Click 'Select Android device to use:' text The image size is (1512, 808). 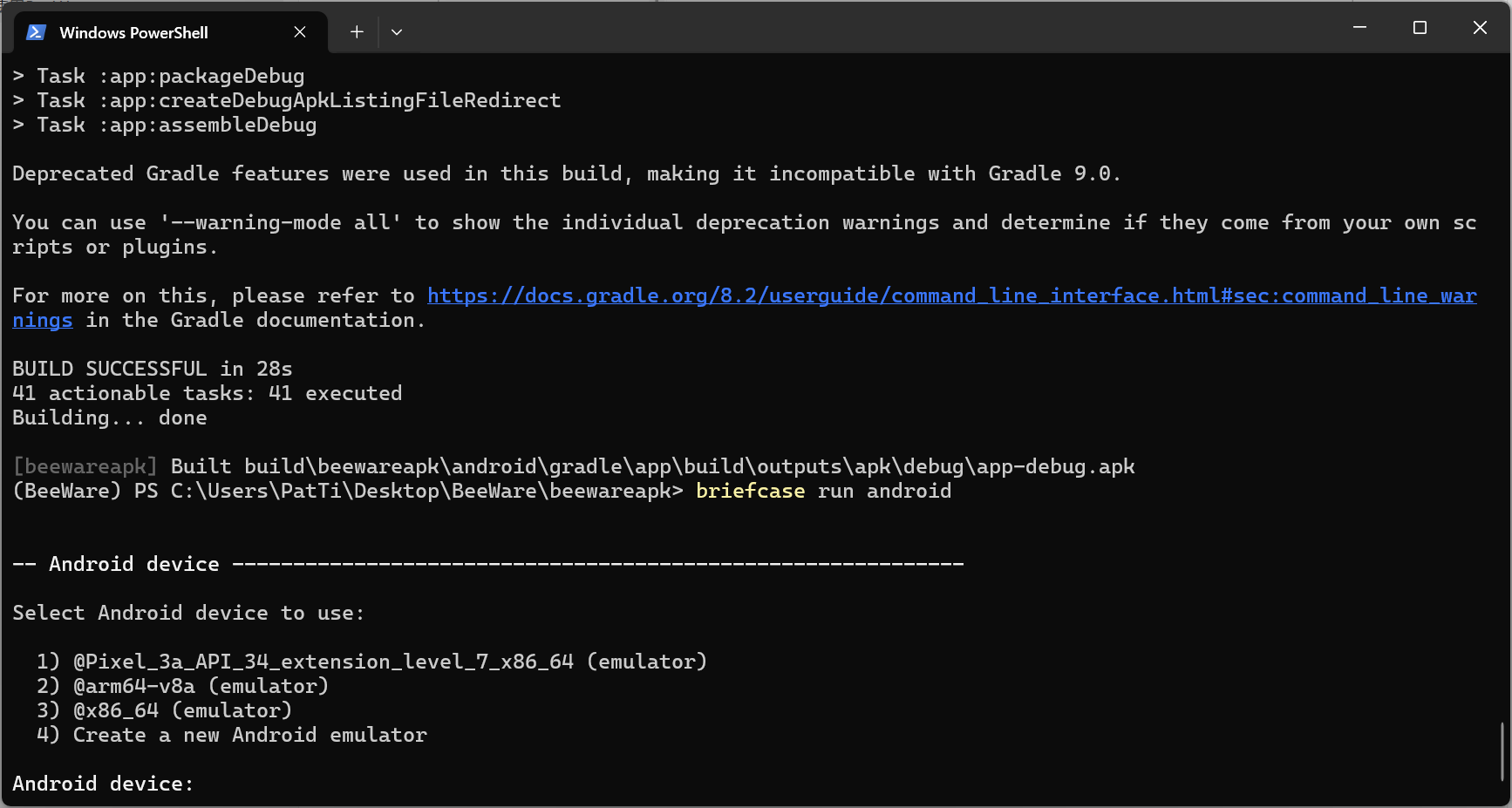tap(188, 613)
